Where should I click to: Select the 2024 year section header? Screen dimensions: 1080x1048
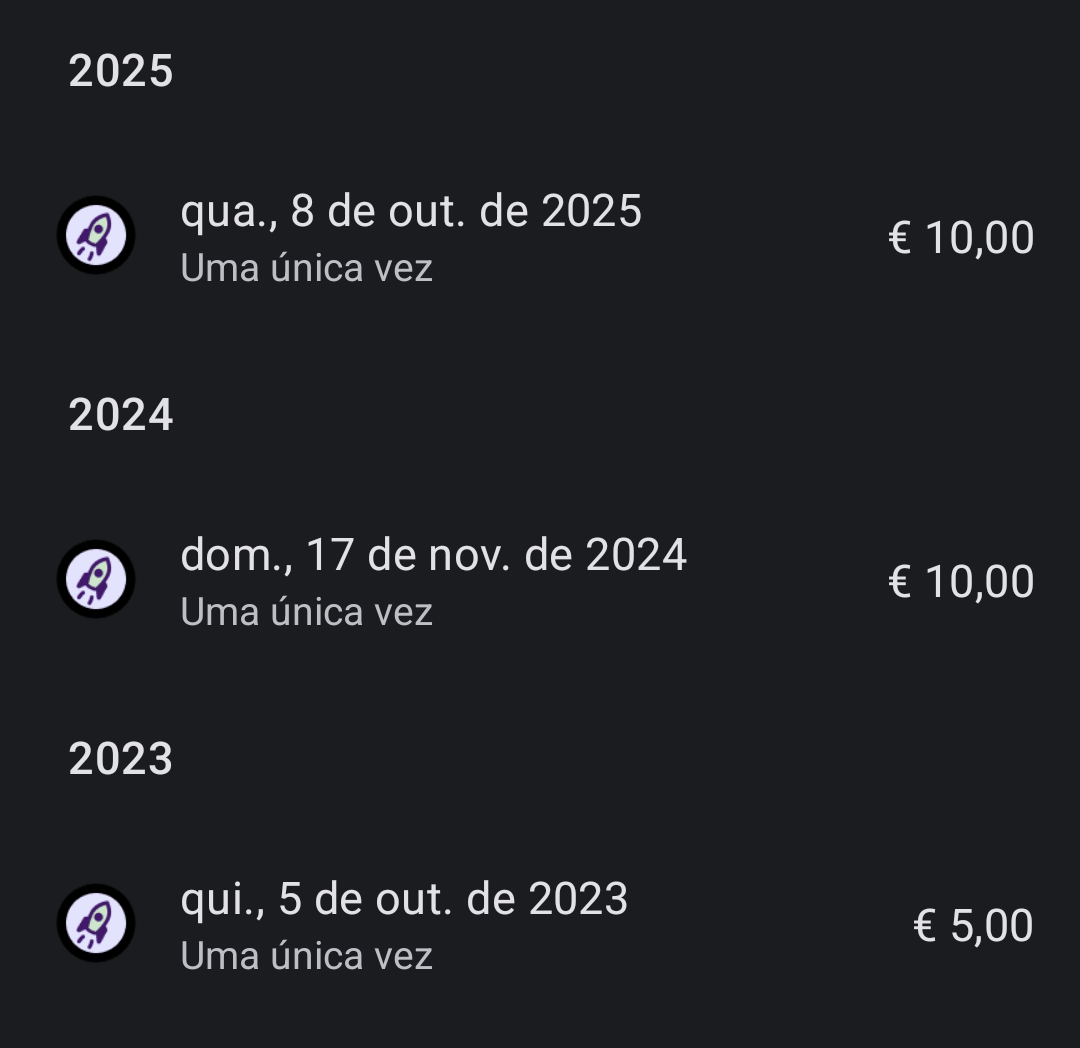(121, 415)
